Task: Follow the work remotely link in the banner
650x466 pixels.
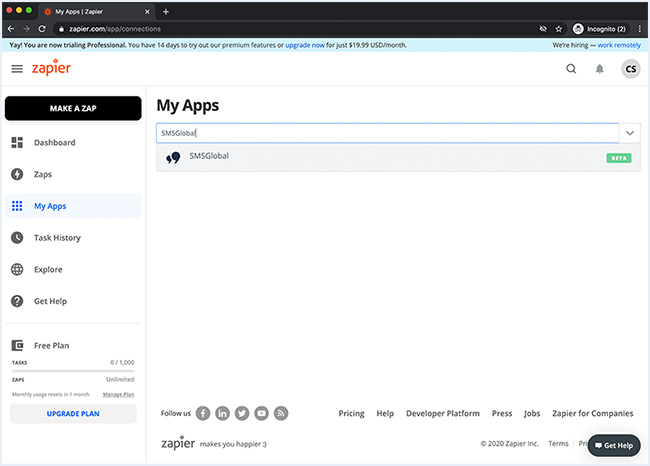Action: coord(619,45)
